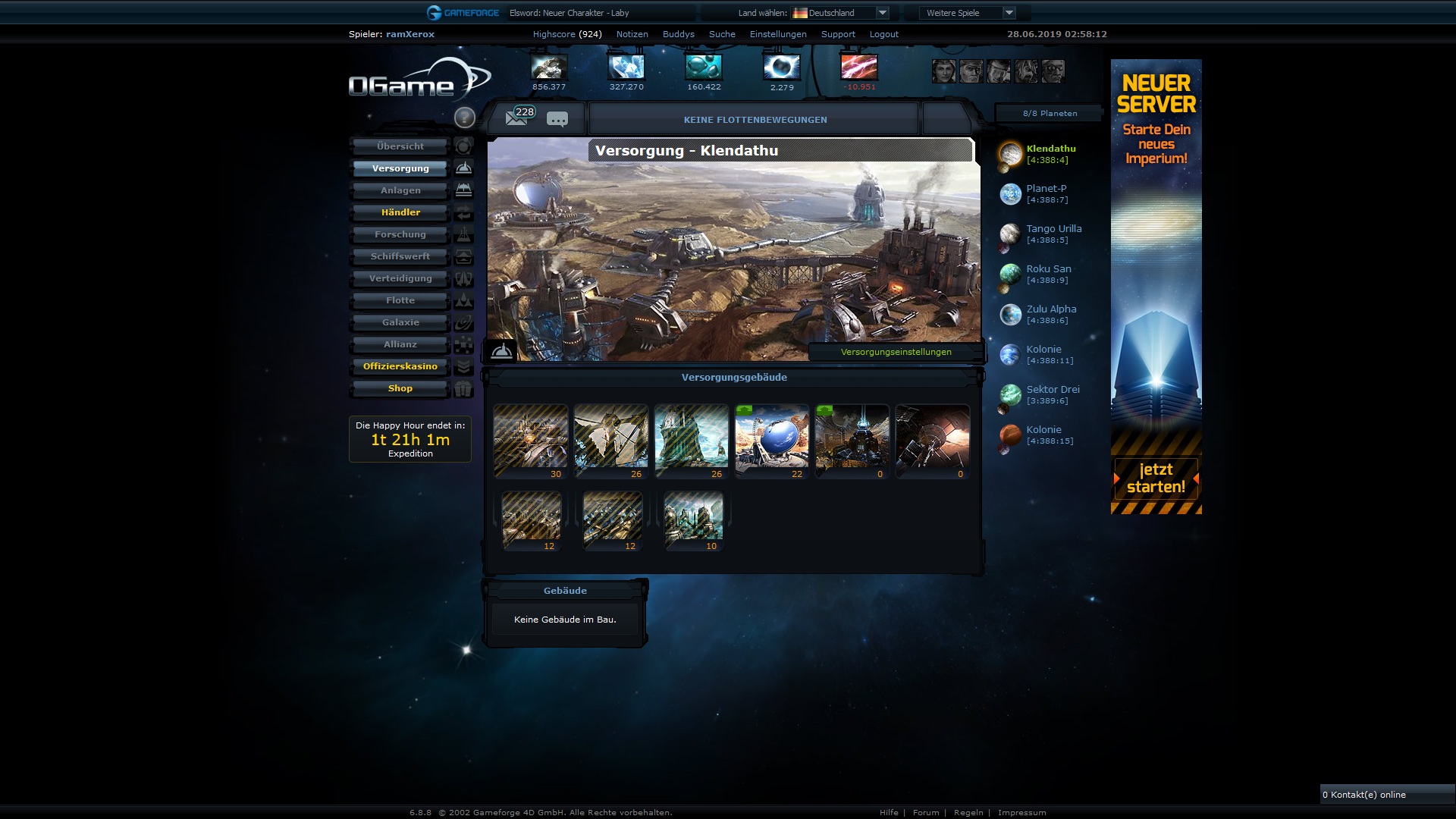1456x819 pixels.
Task: Click the icon beside Händler menu
Action: pos(463,212)
